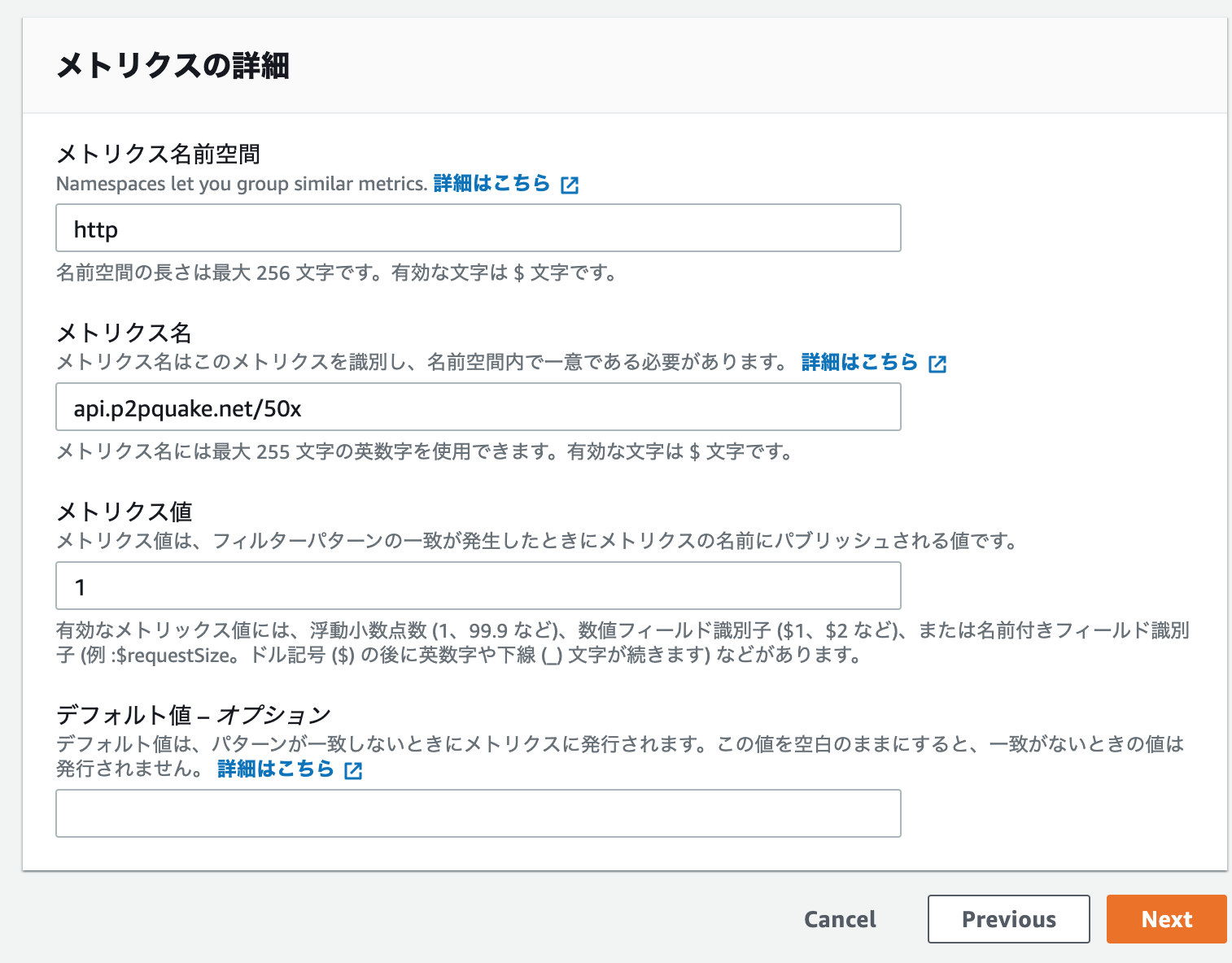
Task: Click the メトリクスの詳細 heading
Action: 173,65
